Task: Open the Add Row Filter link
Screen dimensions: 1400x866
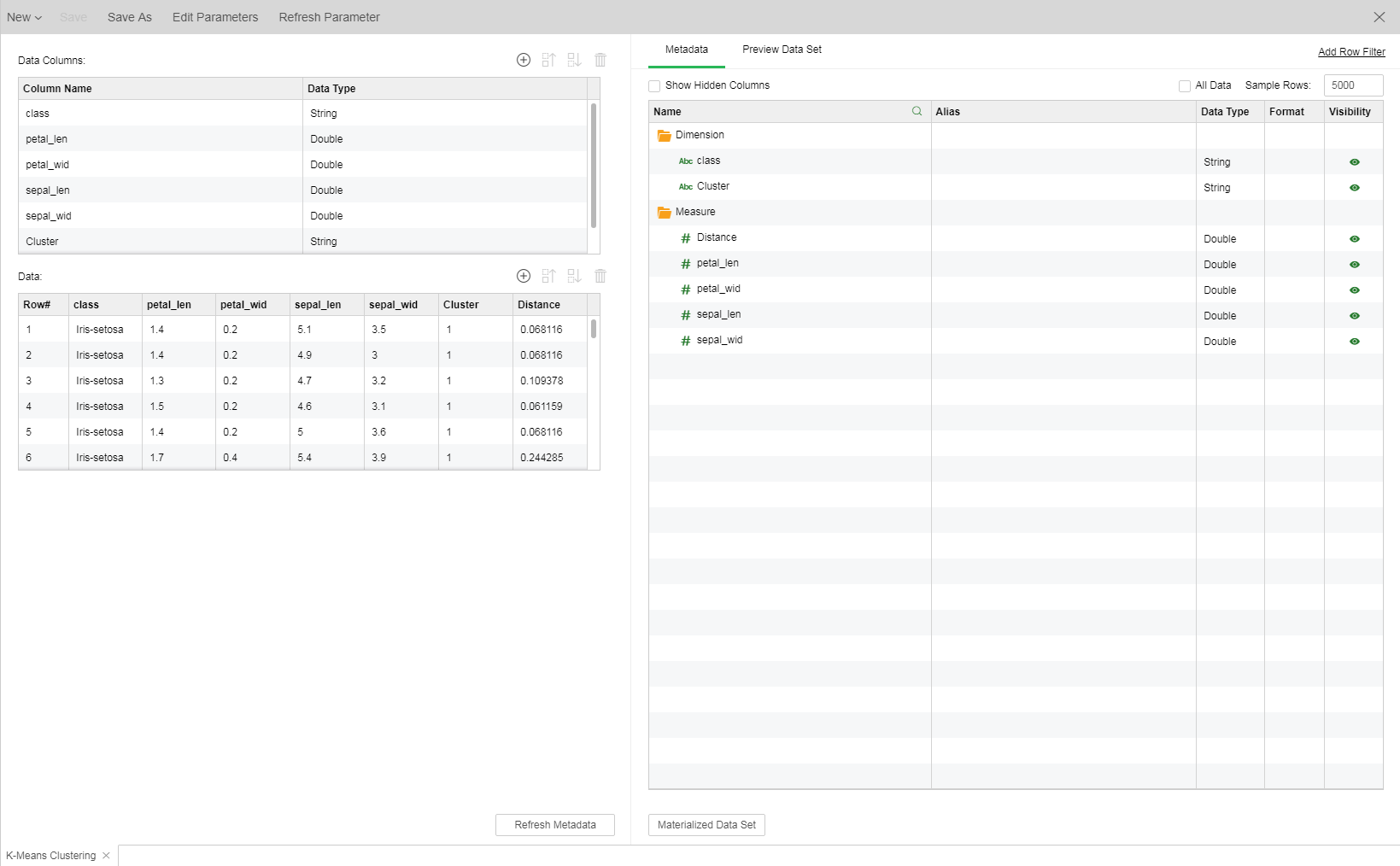Action: [1351, 52]
